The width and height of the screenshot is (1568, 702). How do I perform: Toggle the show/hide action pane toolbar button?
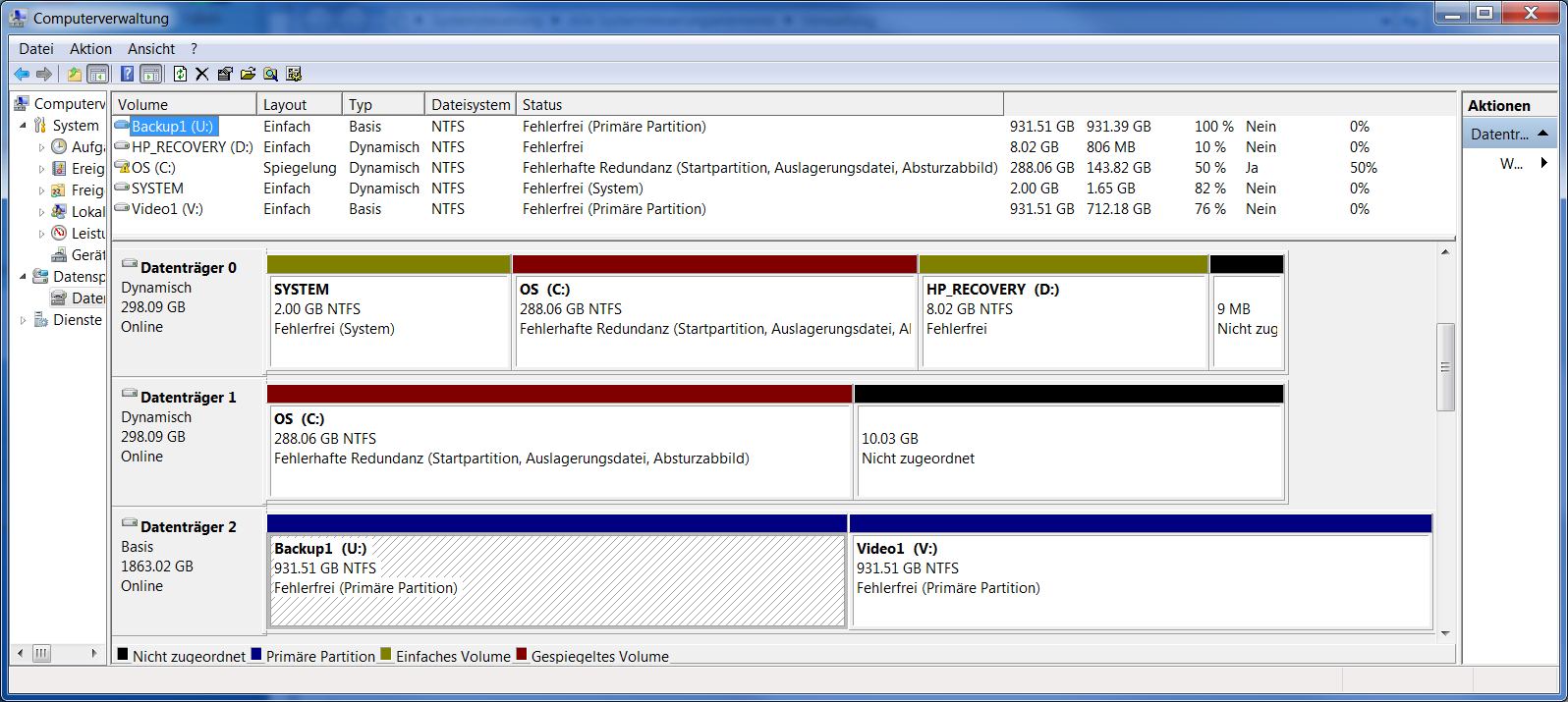tap(150, 74)
